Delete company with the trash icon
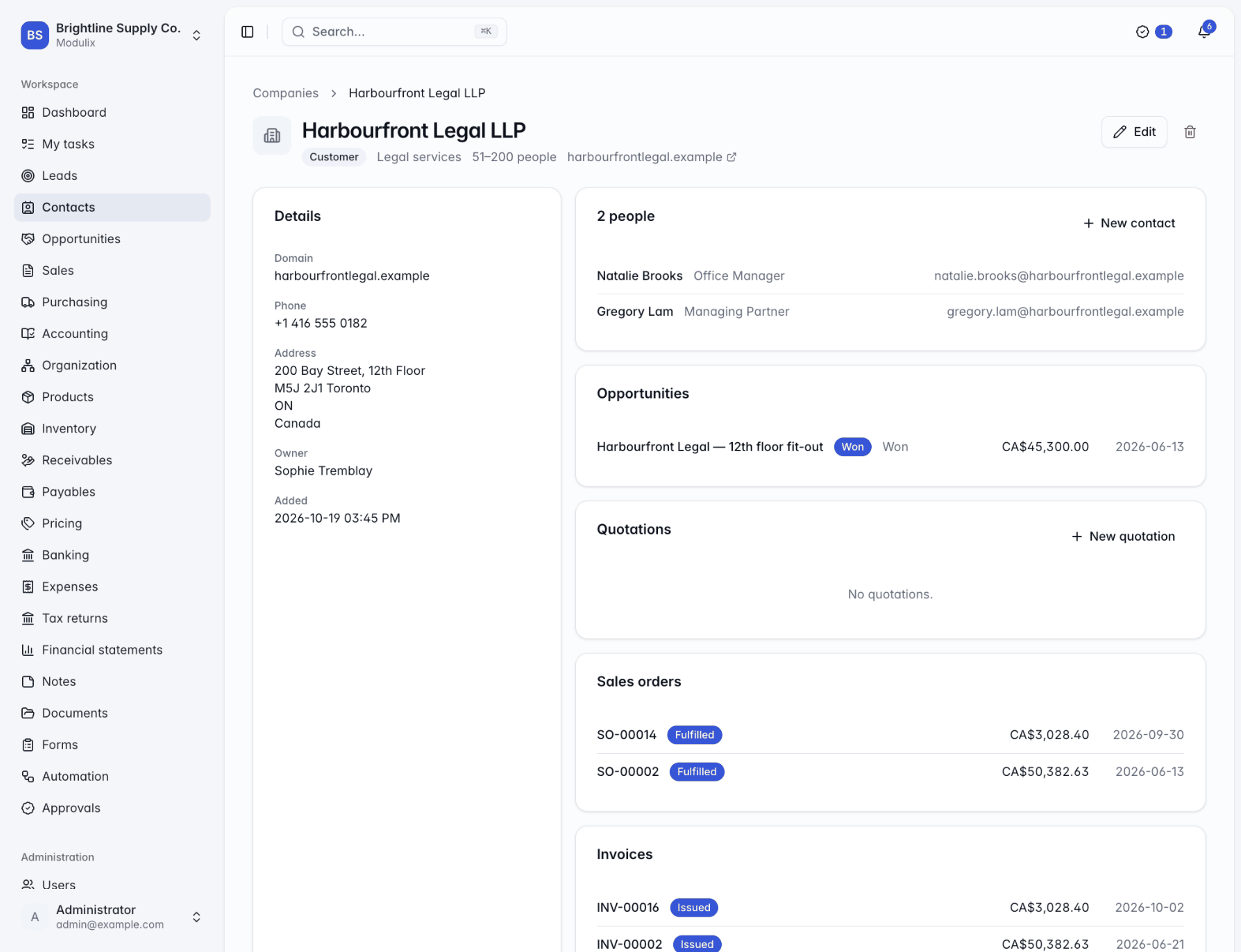 pos(1189,132)
